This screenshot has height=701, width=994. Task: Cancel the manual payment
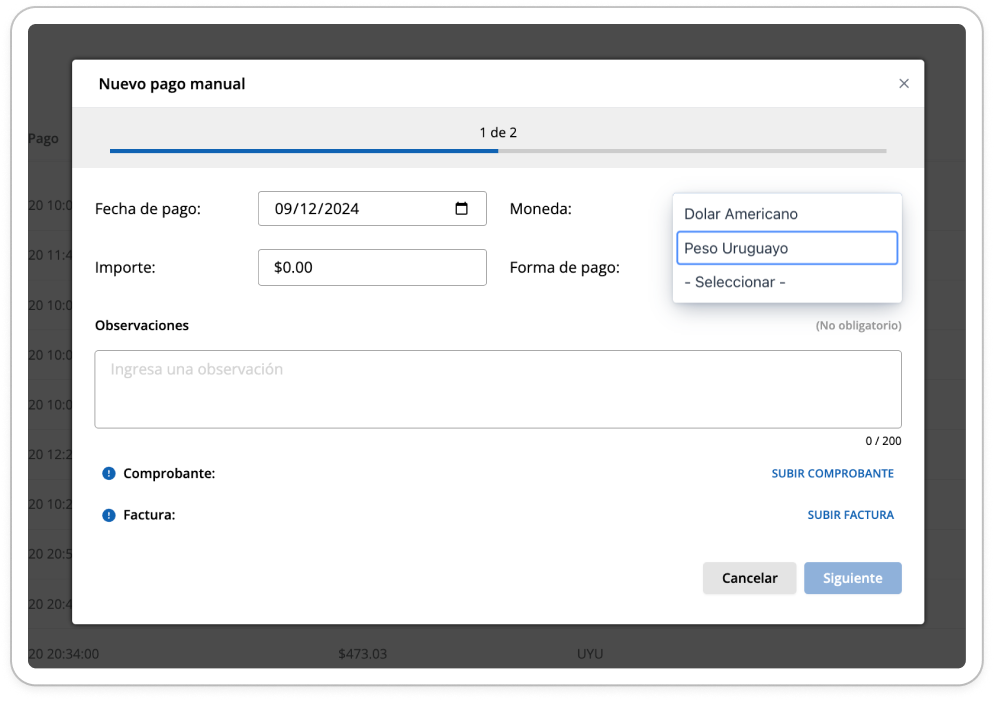(x=749, y=578)
